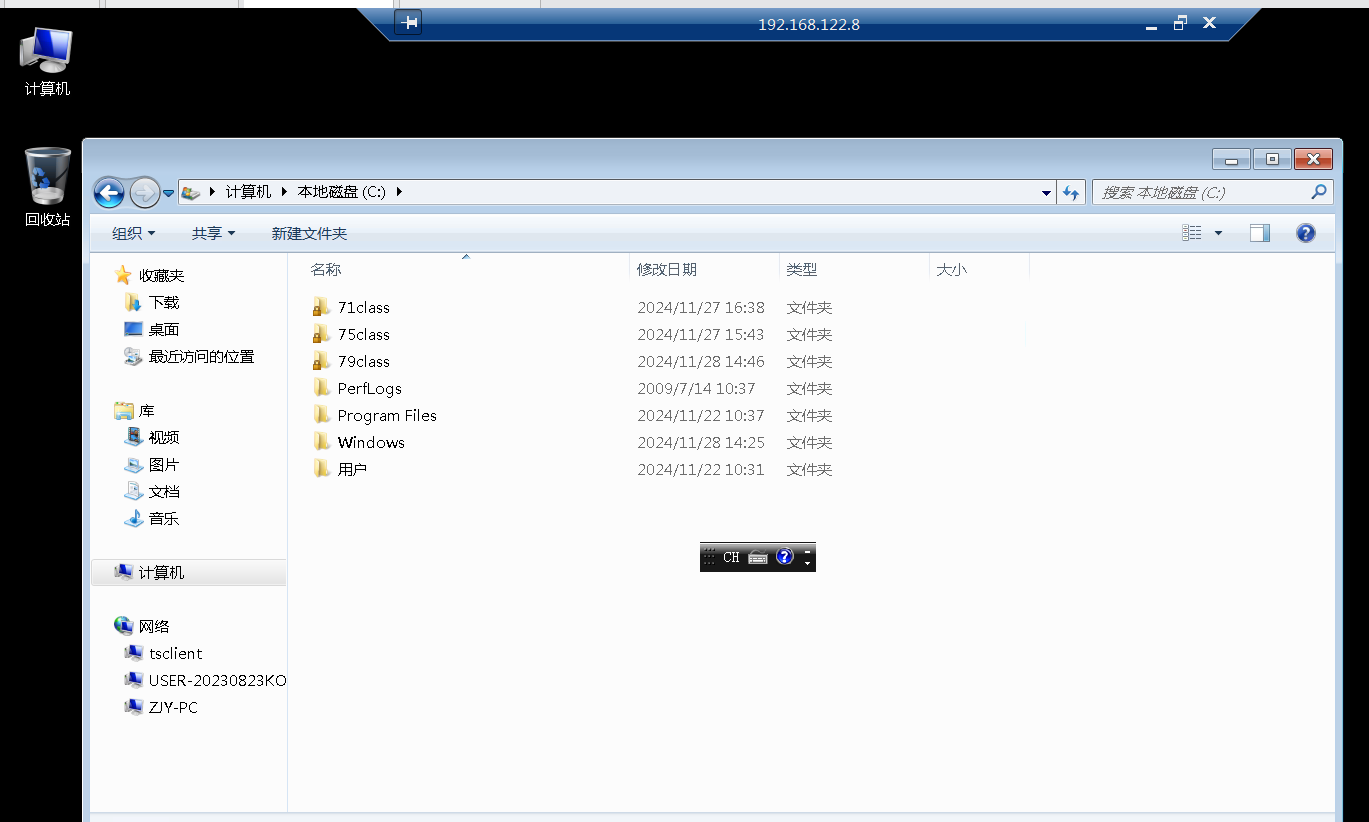Open the 计算机 desktop icon
Viewport: 1369px width, 822px height.
tap(47, 61)
